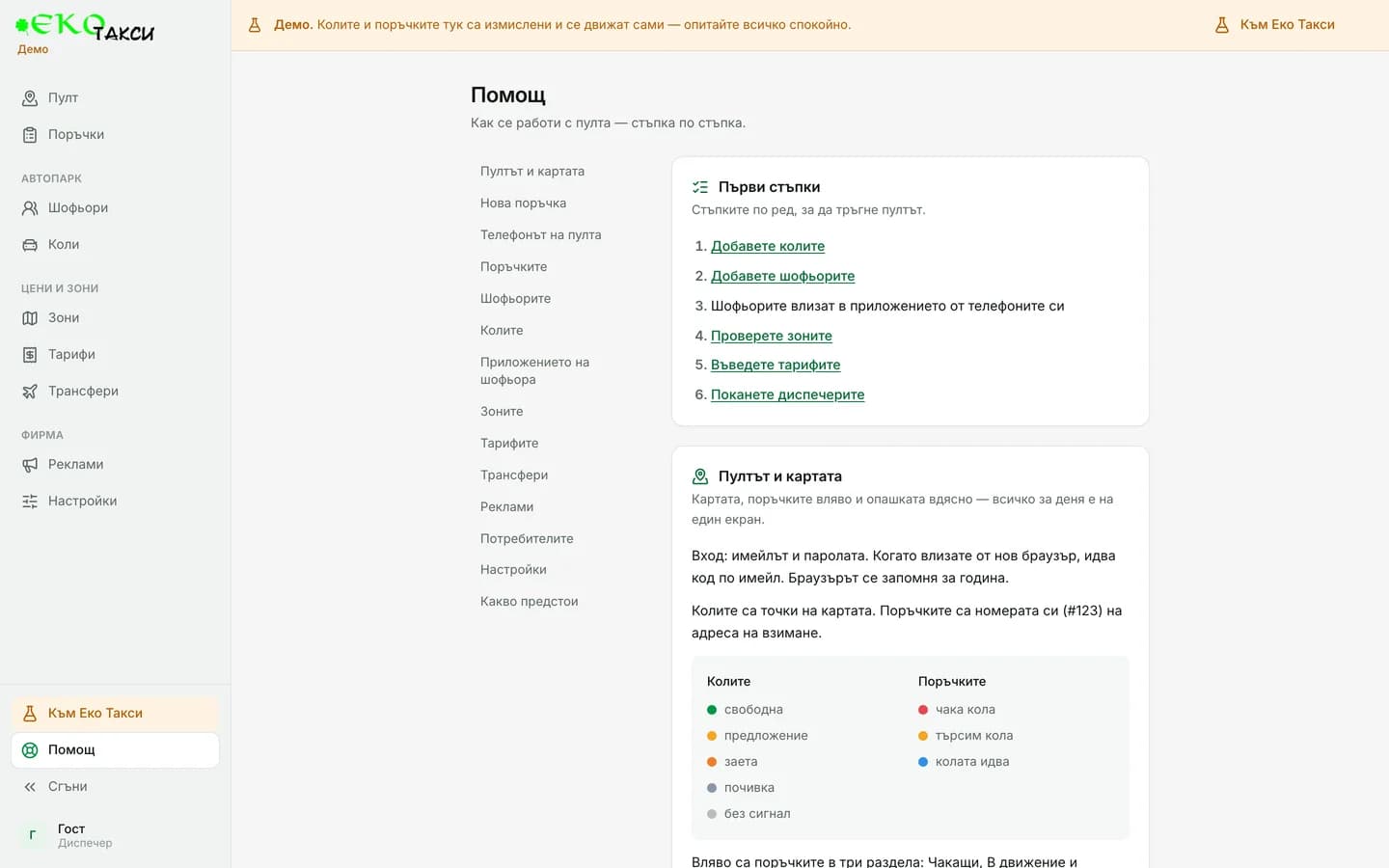Click the Поръчки clipboard icon
Viewport: 1389px width, 868px height.
coord(30,134)
